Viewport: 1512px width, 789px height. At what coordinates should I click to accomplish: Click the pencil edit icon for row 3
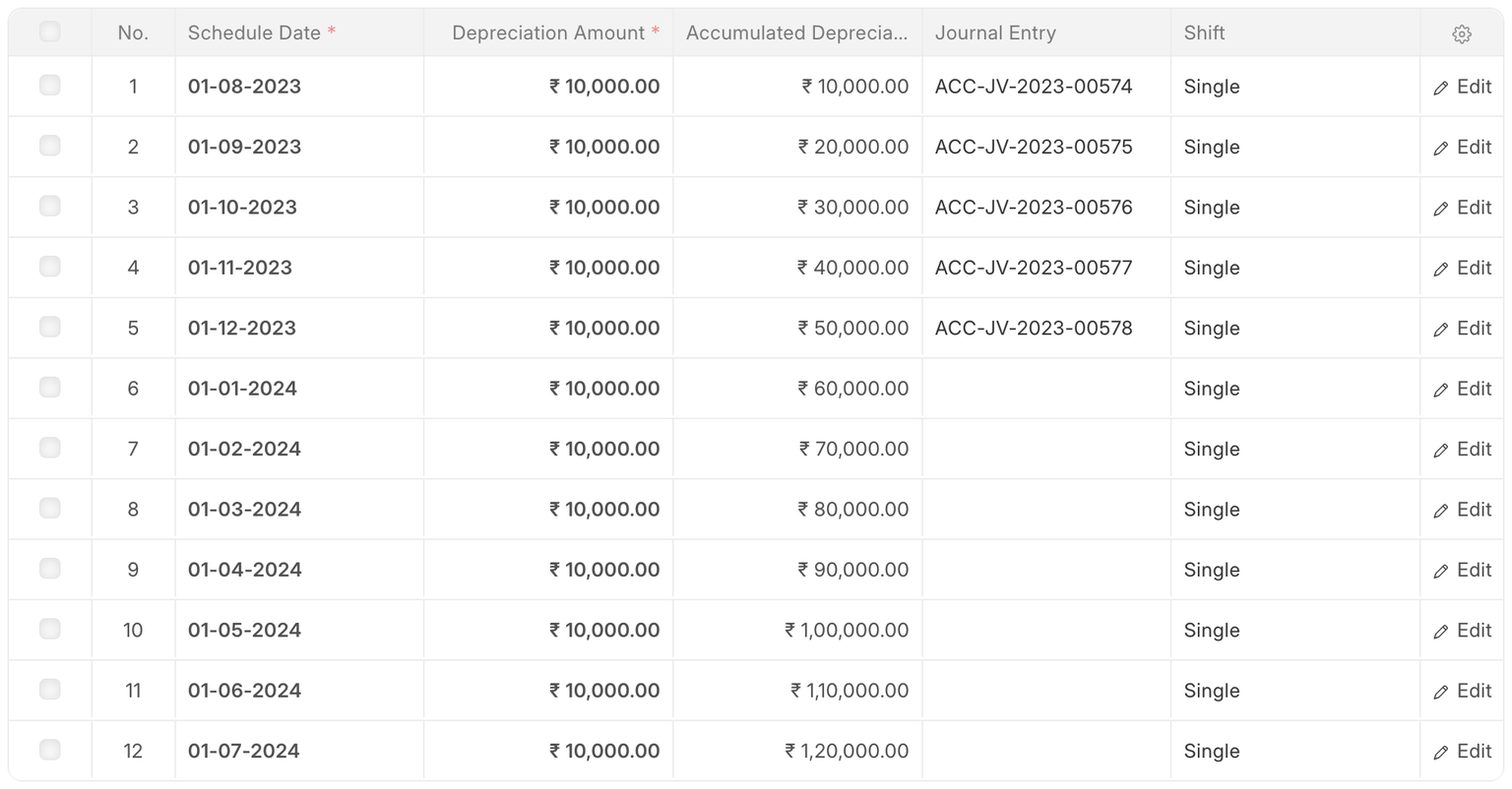(1441, 209)
